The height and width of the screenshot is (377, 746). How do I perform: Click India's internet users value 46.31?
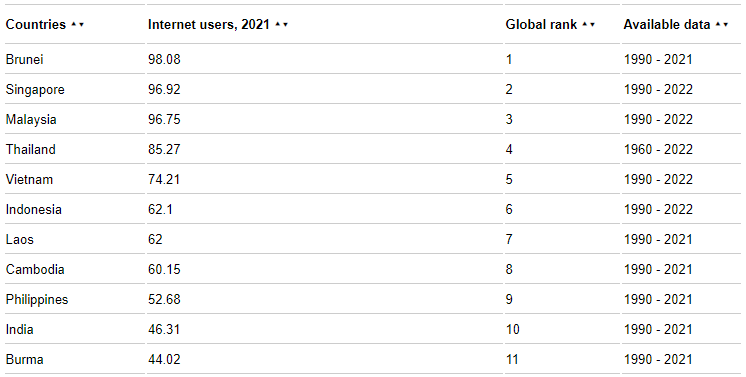pos(164,329)
